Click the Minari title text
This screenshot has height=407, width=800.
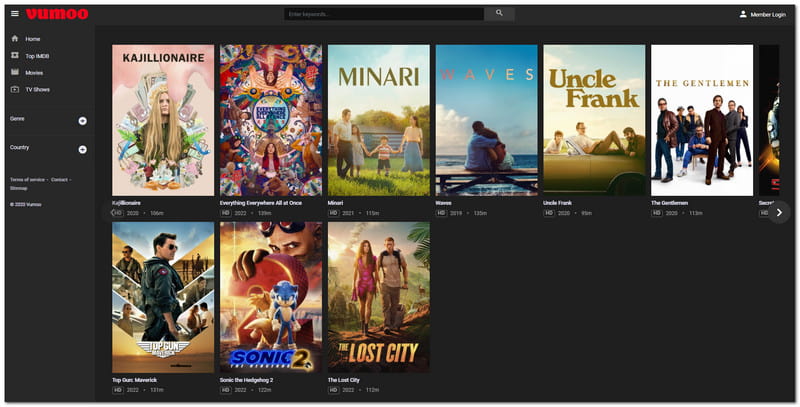[x=335, y=203]
